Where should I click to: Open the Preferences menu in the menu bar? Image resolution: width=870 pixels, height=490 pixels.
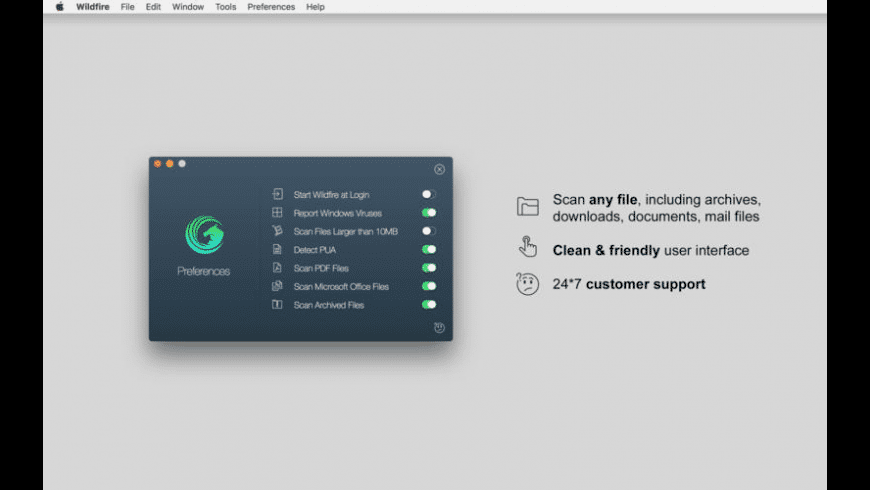tap(271, 7)
